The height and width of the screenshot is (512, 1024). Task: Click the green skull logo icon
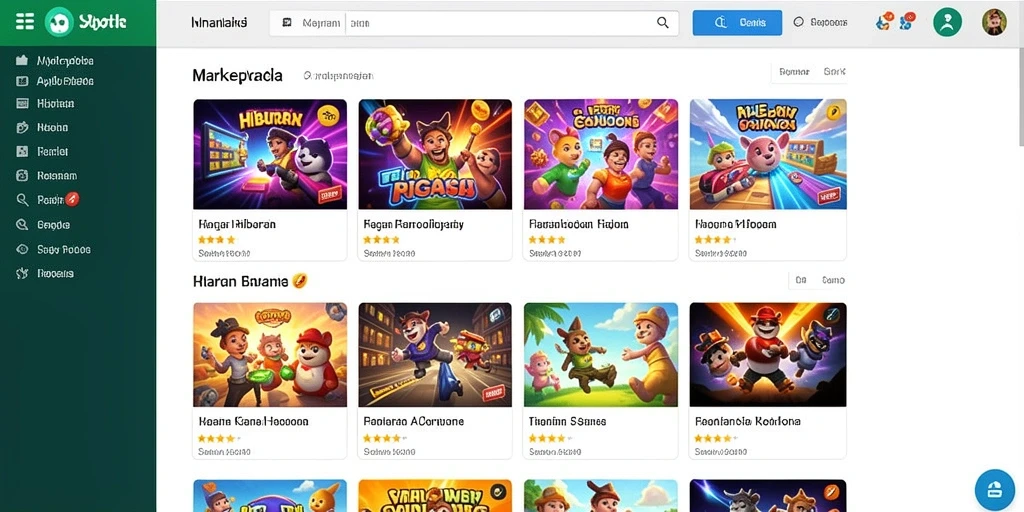pyautogui.click(x=59, y=22)
